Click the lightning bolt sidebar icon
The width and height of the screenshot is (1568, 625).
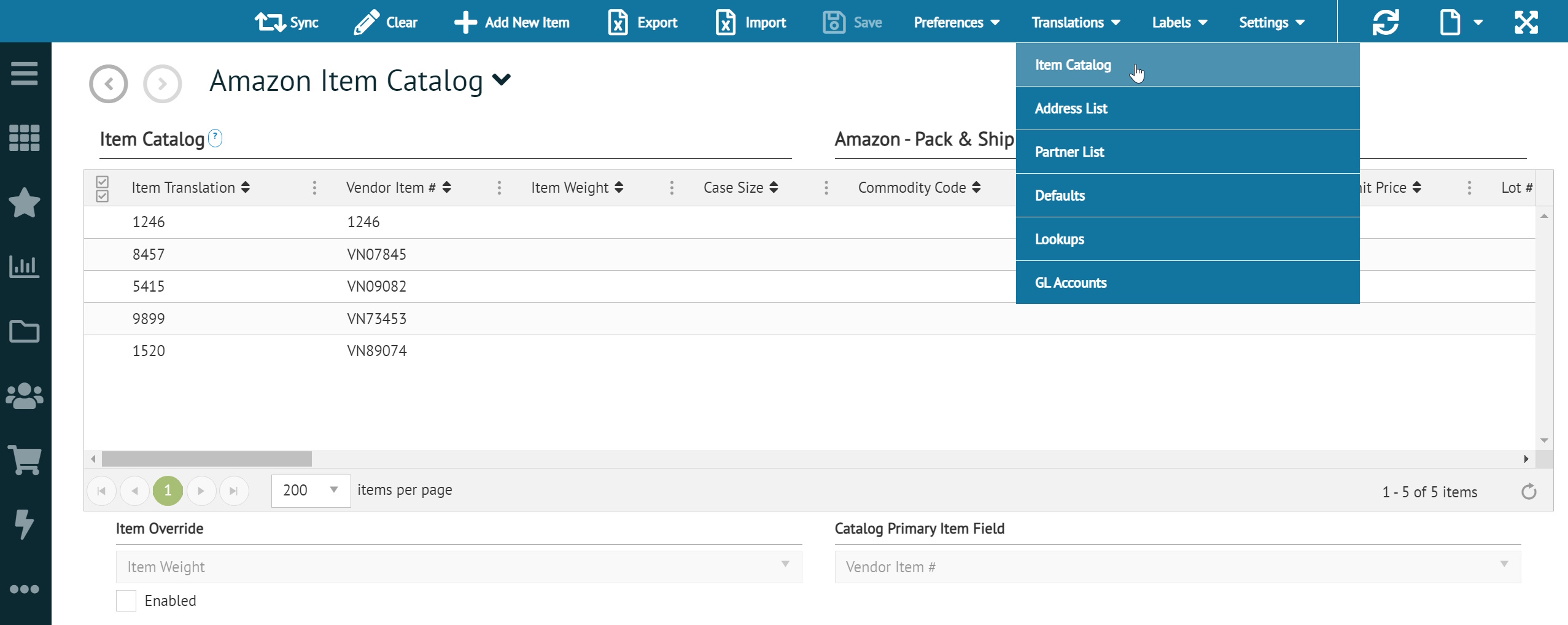click(x=25, y=524)
